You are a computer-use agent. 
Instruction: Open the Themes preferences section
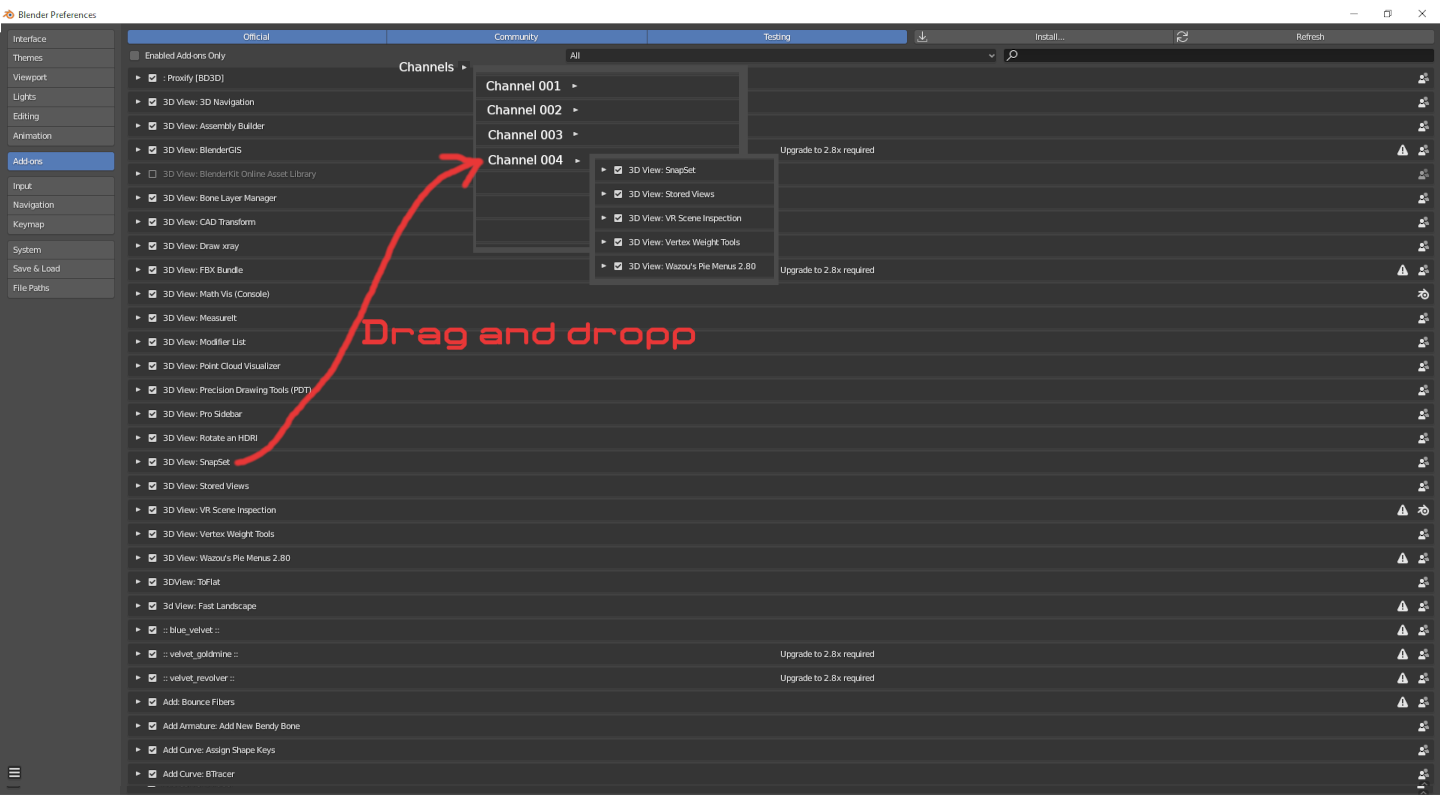60,58
